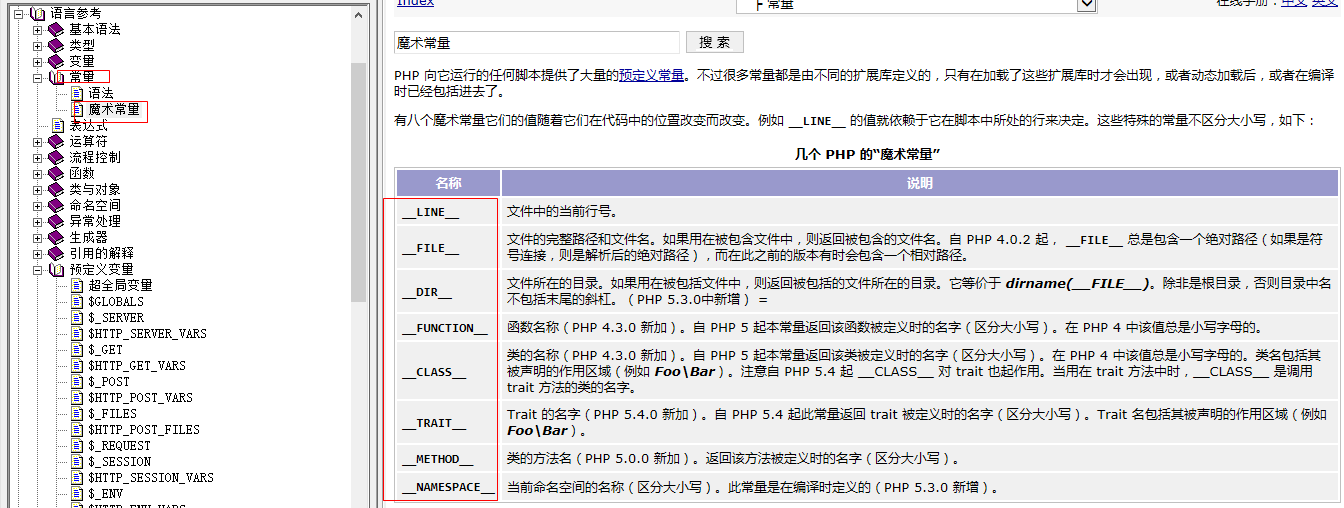Image resolution: width=1344 pixels, height=508 pixels.
Task: Click the closed book icon beside 类型
Action: pos(56,45)
